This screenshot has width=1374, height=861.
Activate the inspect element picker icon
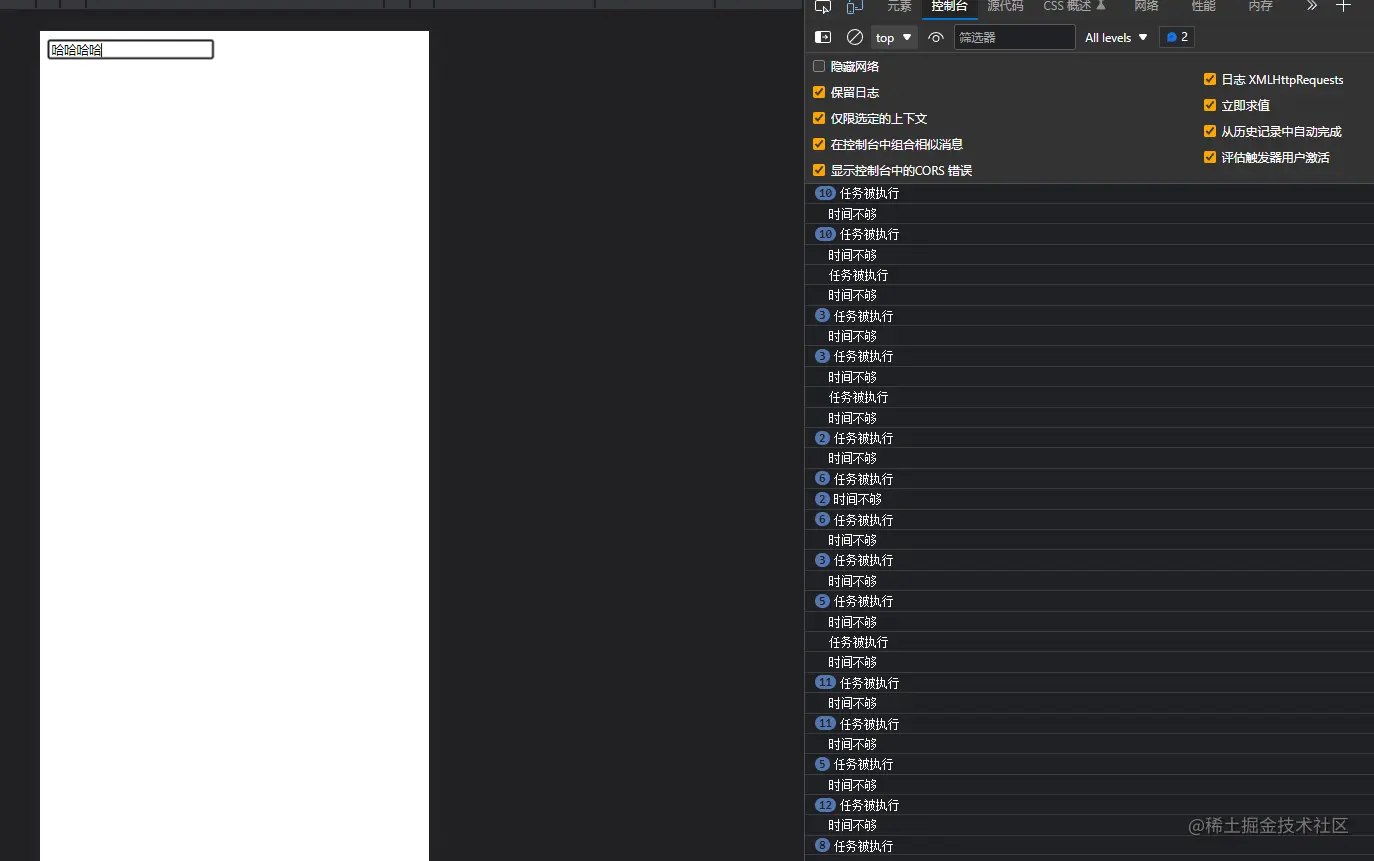[823, 6]
